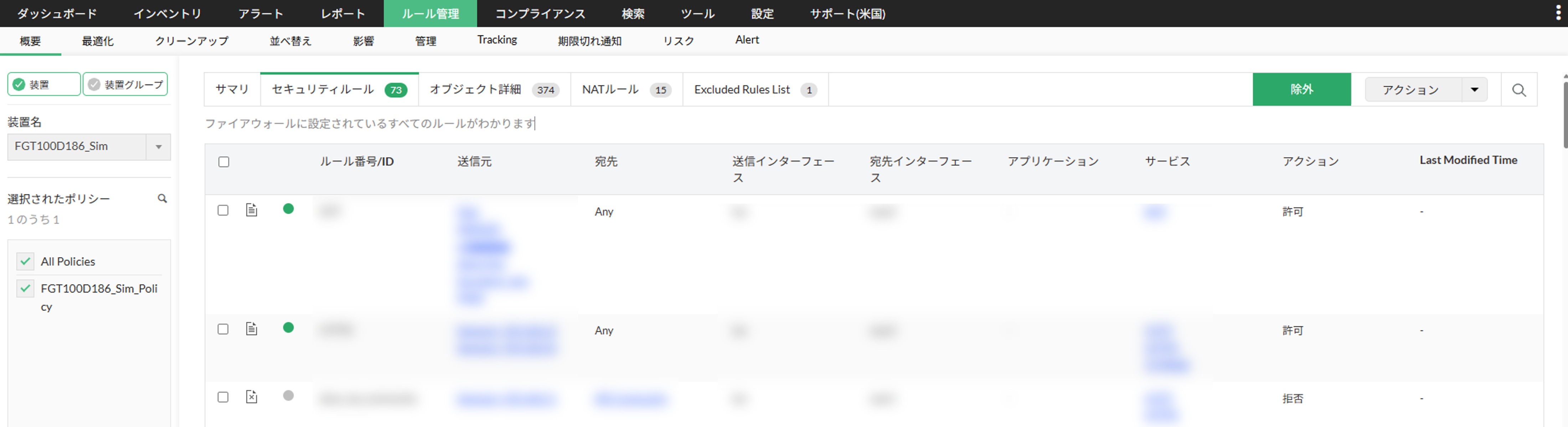Uncheck the All Policies checkbox

point(25,261)
